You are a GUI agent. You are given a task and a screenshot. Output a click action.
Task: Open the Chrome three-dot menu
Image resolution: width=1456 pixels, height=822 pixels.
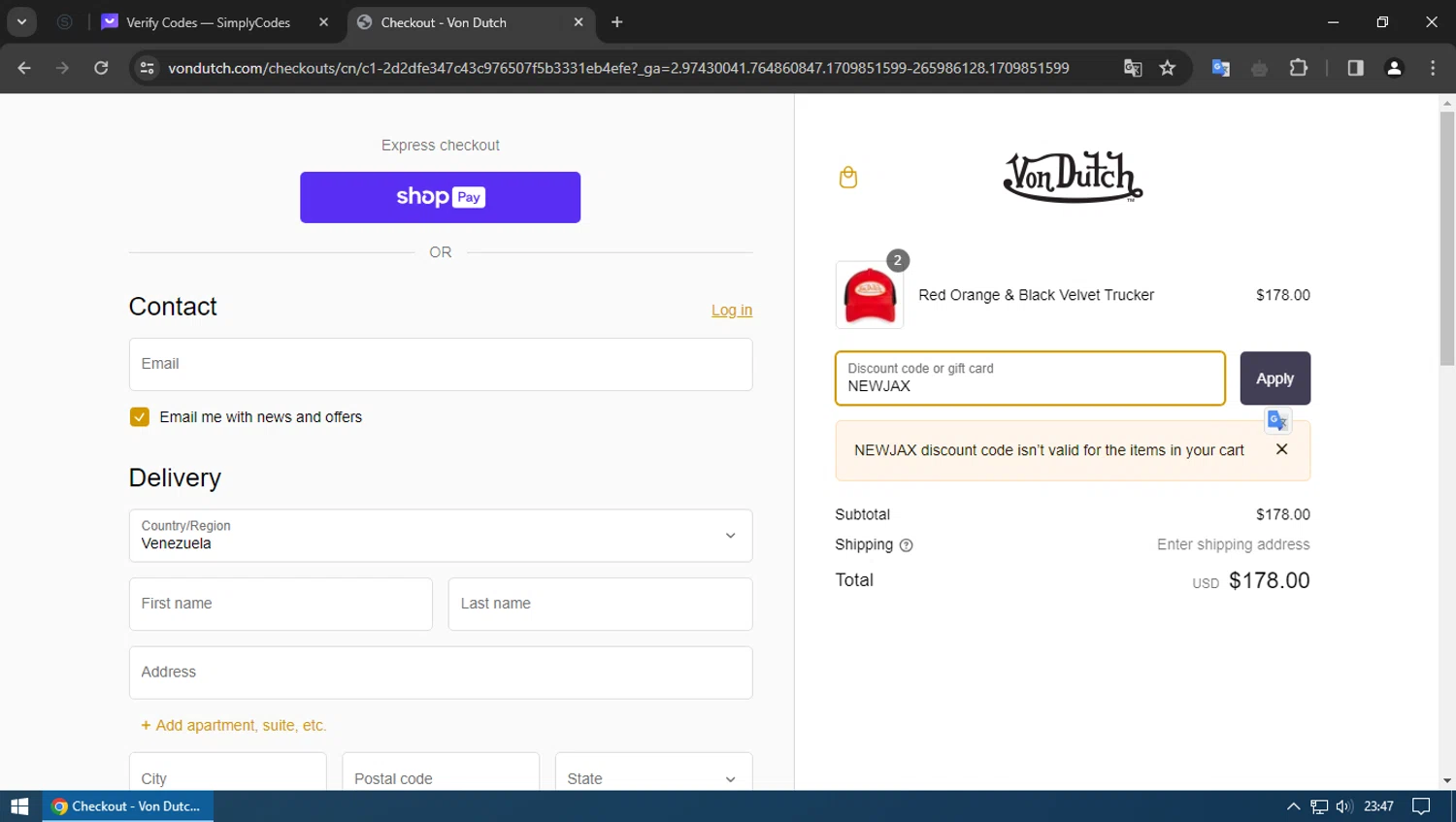pyautogui.click(x=1433, y=68)
